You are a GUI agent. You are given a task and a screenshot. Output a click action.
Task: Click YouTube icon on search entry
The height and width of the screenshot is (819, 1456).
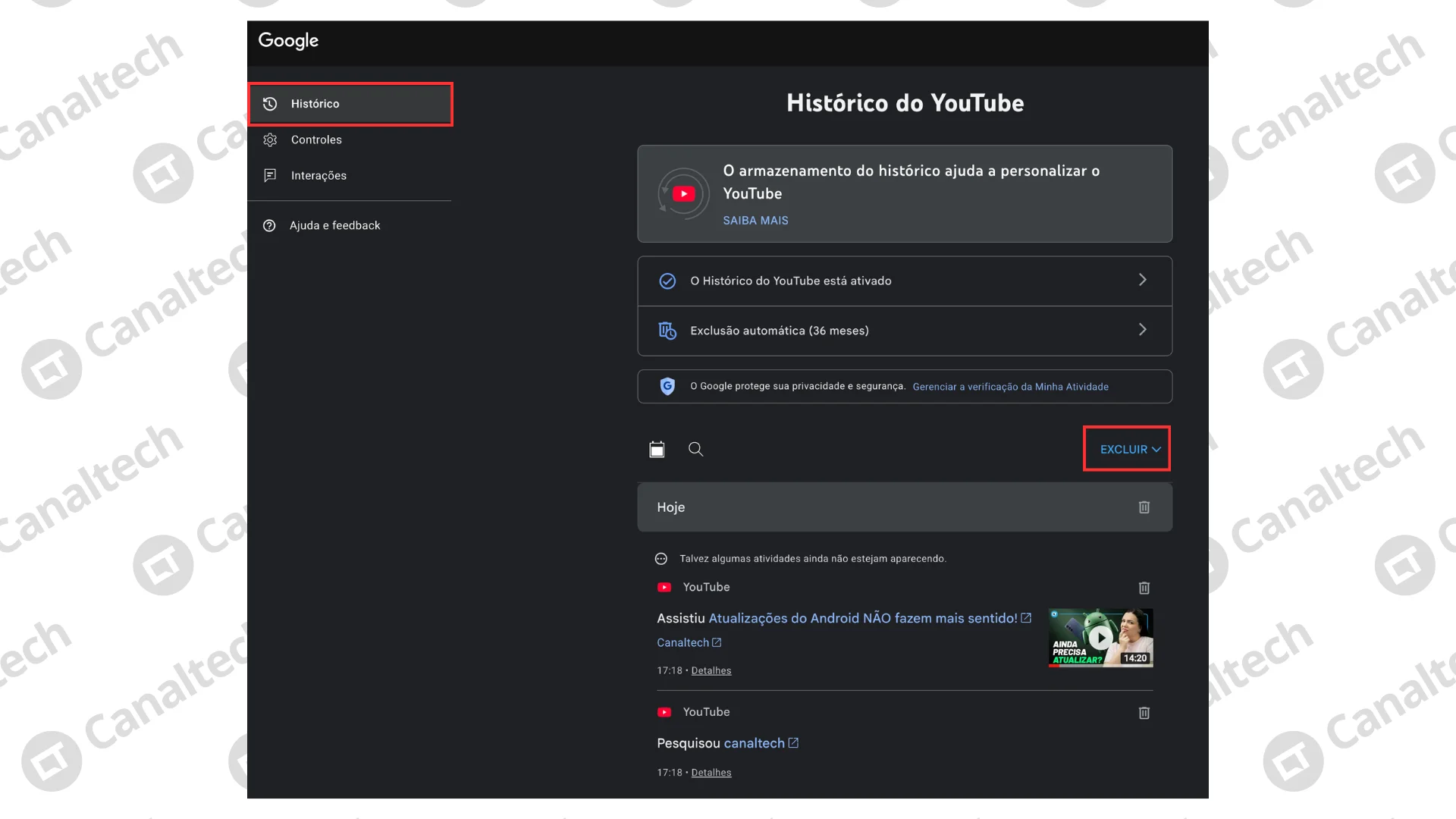[664, 713]
